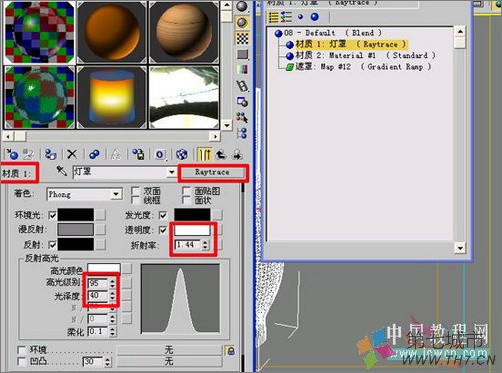This screenshot has height=373, width=502.
Task: Open the Material/Map Navigator icon
Action: 242,133
